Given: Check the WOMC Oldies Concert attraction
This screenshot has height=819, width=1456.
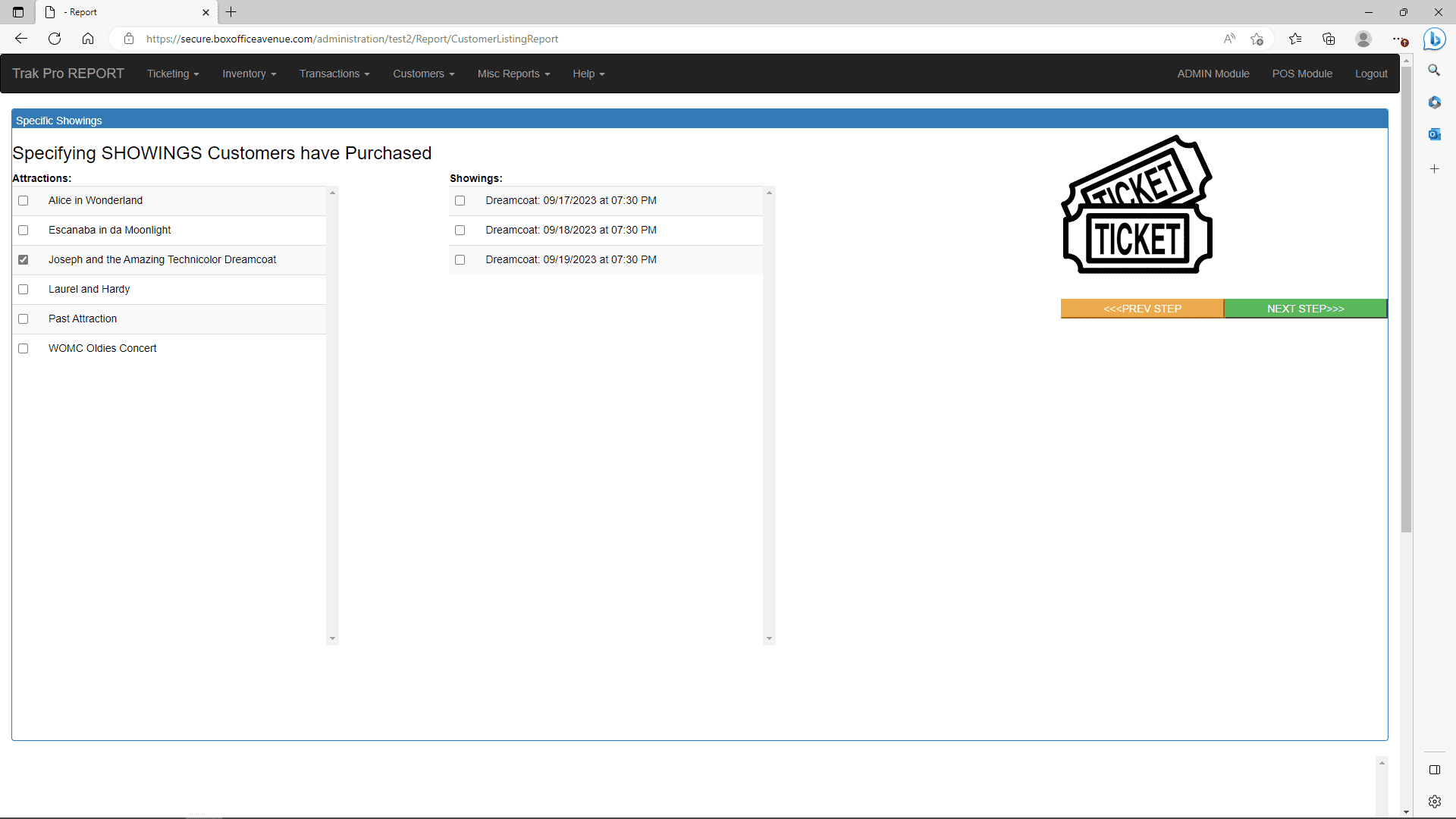Looking at the screenshot, I should [x=24, y=349].
